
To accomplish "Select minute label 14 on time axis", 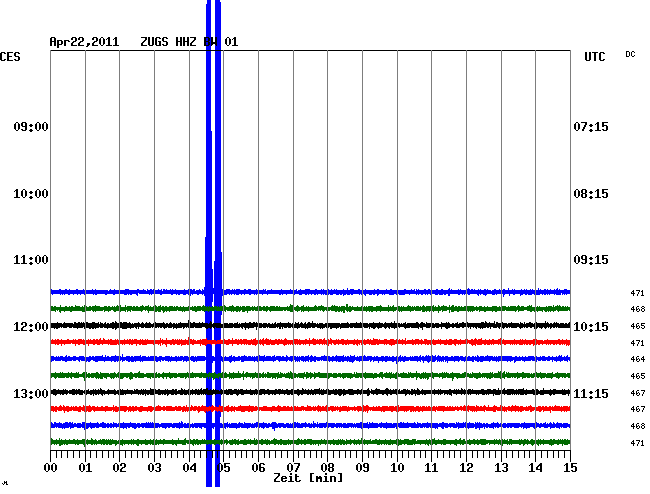I will pos(536,468).
